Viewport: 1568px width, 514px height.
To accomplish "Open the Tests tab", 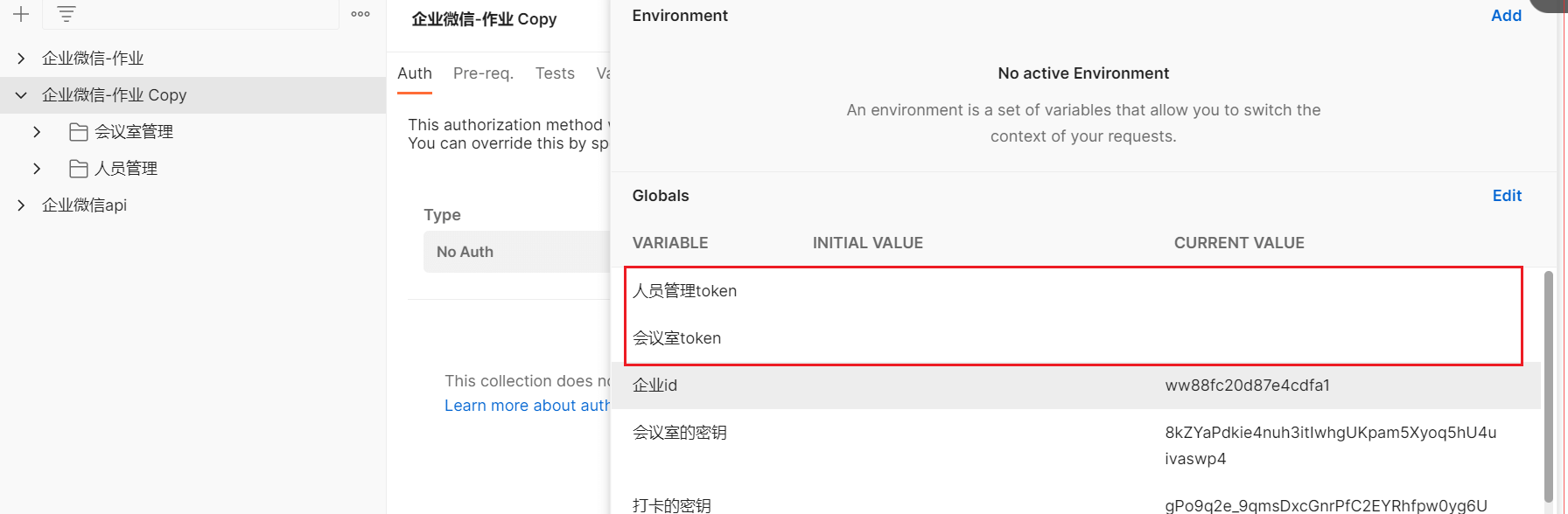I will 555,73.
